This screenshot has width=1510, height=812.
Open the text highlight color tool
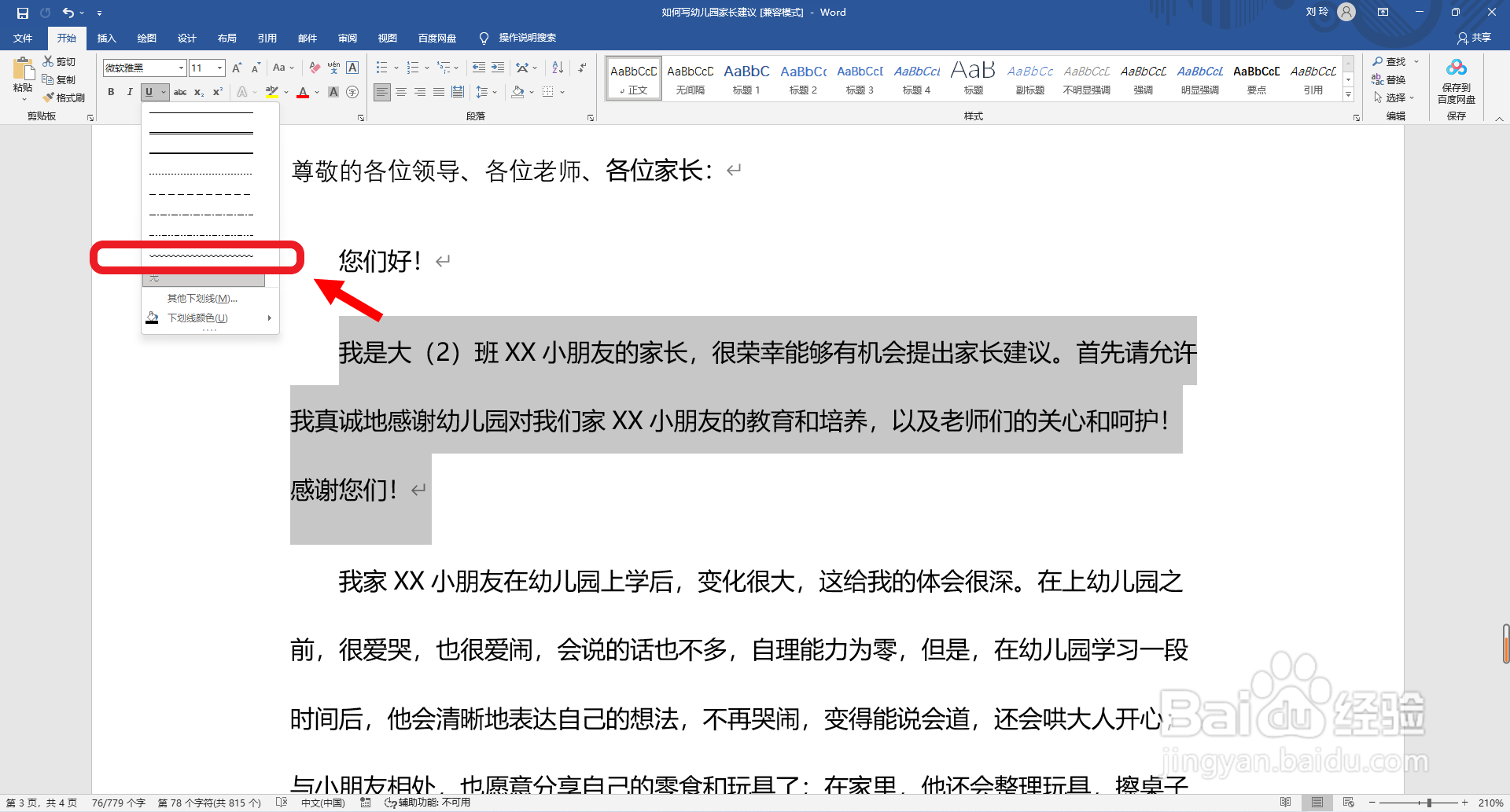274,92
